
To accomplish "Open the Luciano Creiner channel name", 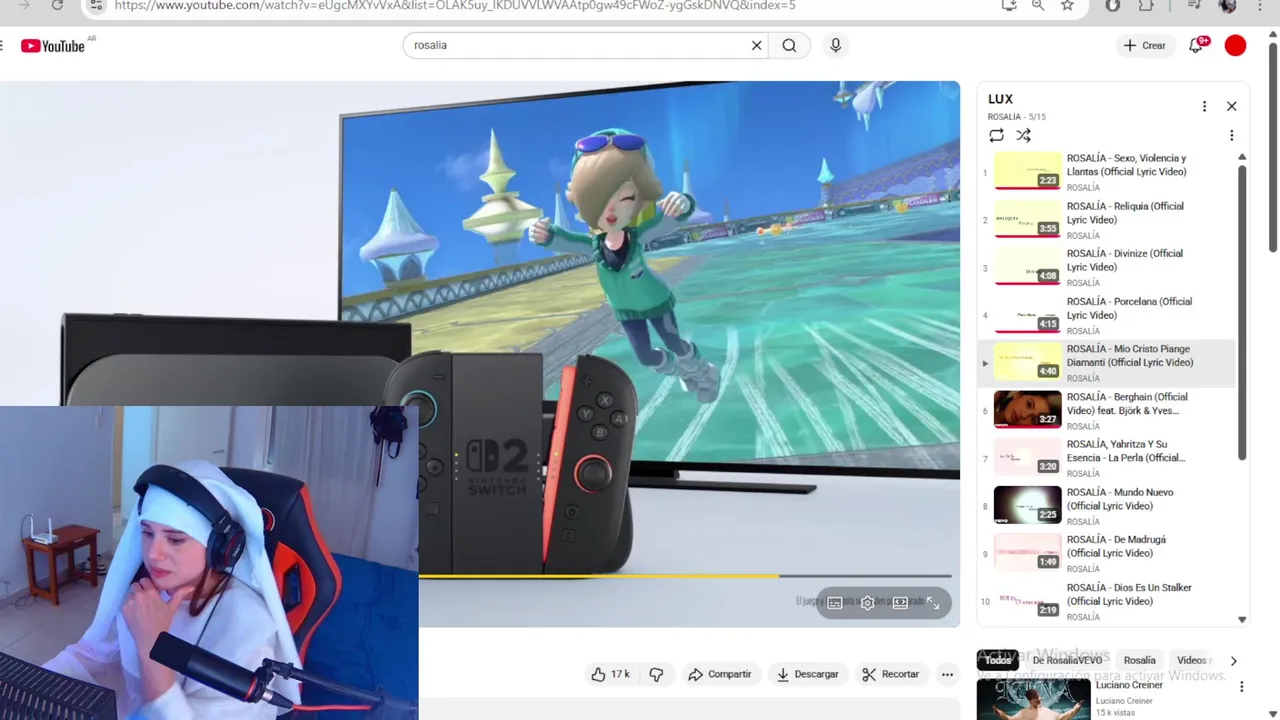I will point(1124,701).
